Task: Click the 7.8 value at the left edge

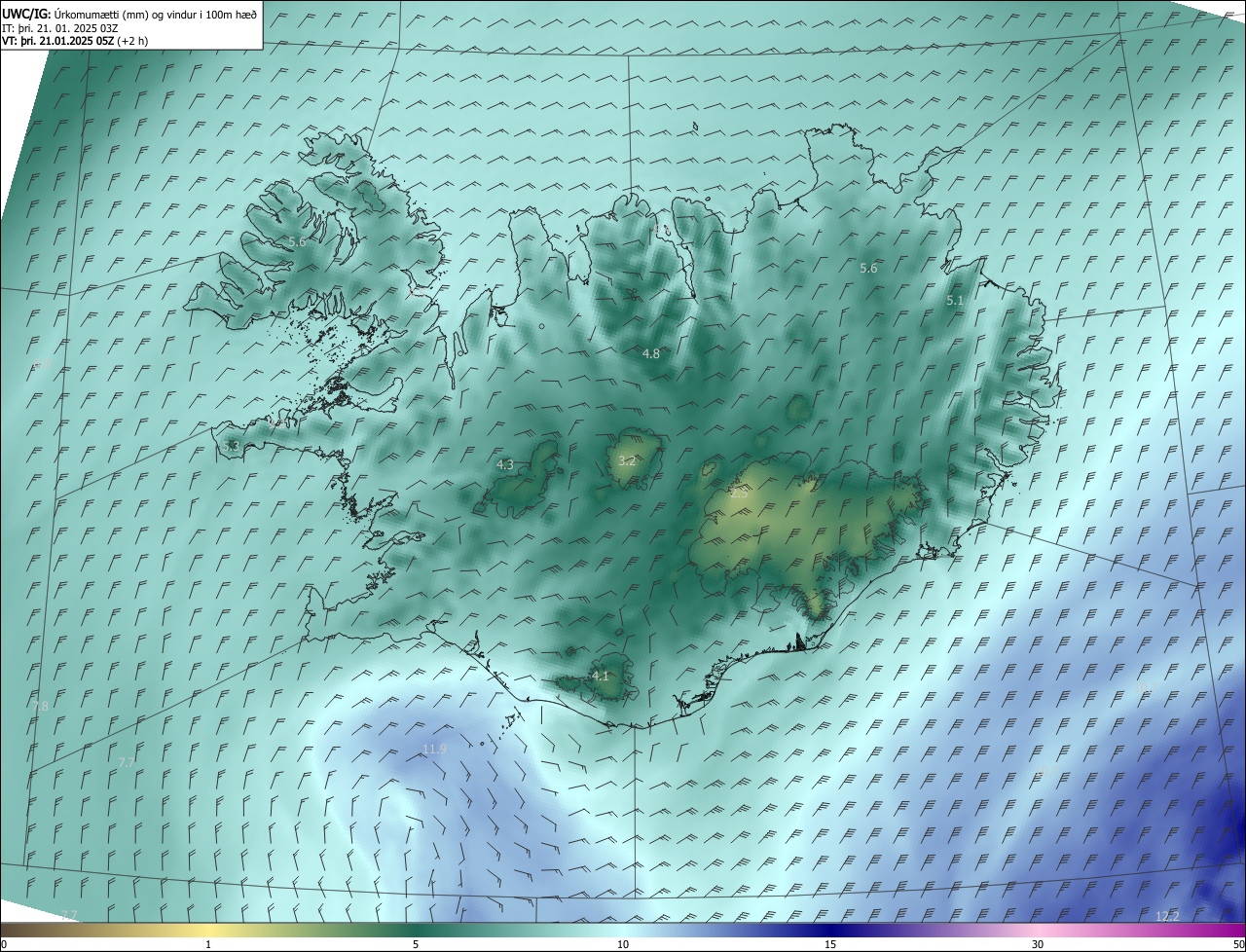Action: tap(40, 706)
